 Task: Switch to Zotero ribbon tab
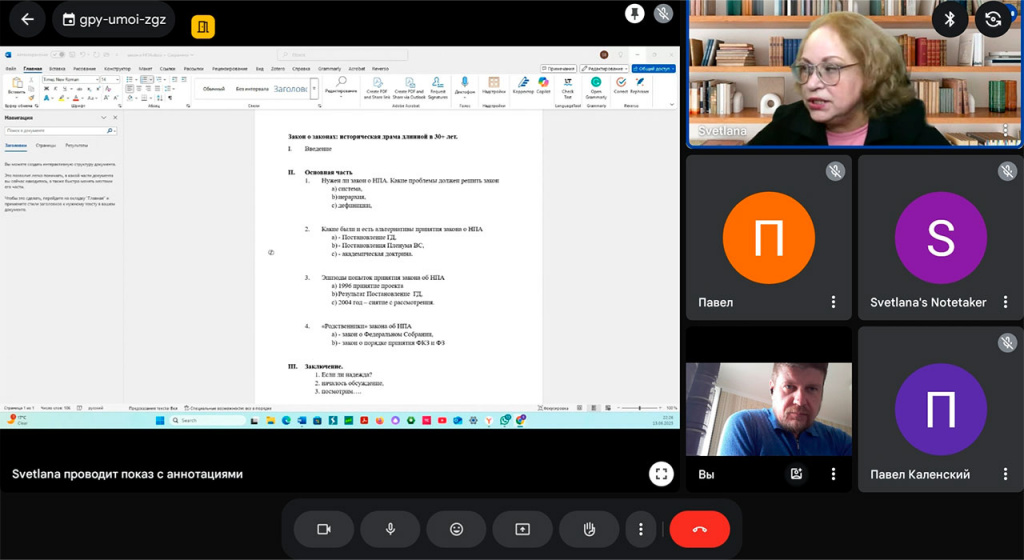click(x=278, y=69)
